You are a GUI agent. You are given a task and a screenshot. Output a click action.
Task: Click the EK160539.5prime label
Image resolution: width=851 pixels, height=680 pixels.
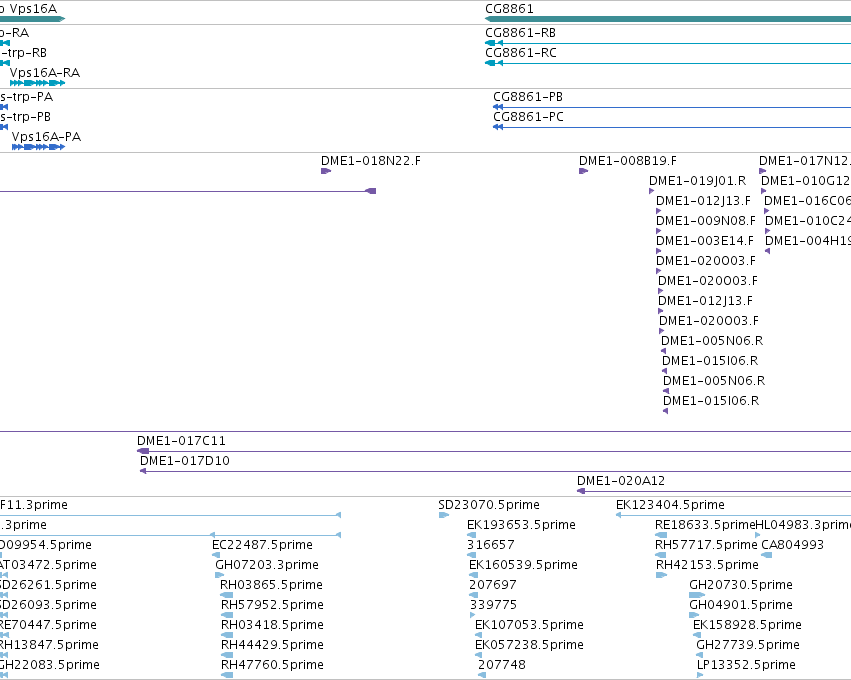point(523,565)
